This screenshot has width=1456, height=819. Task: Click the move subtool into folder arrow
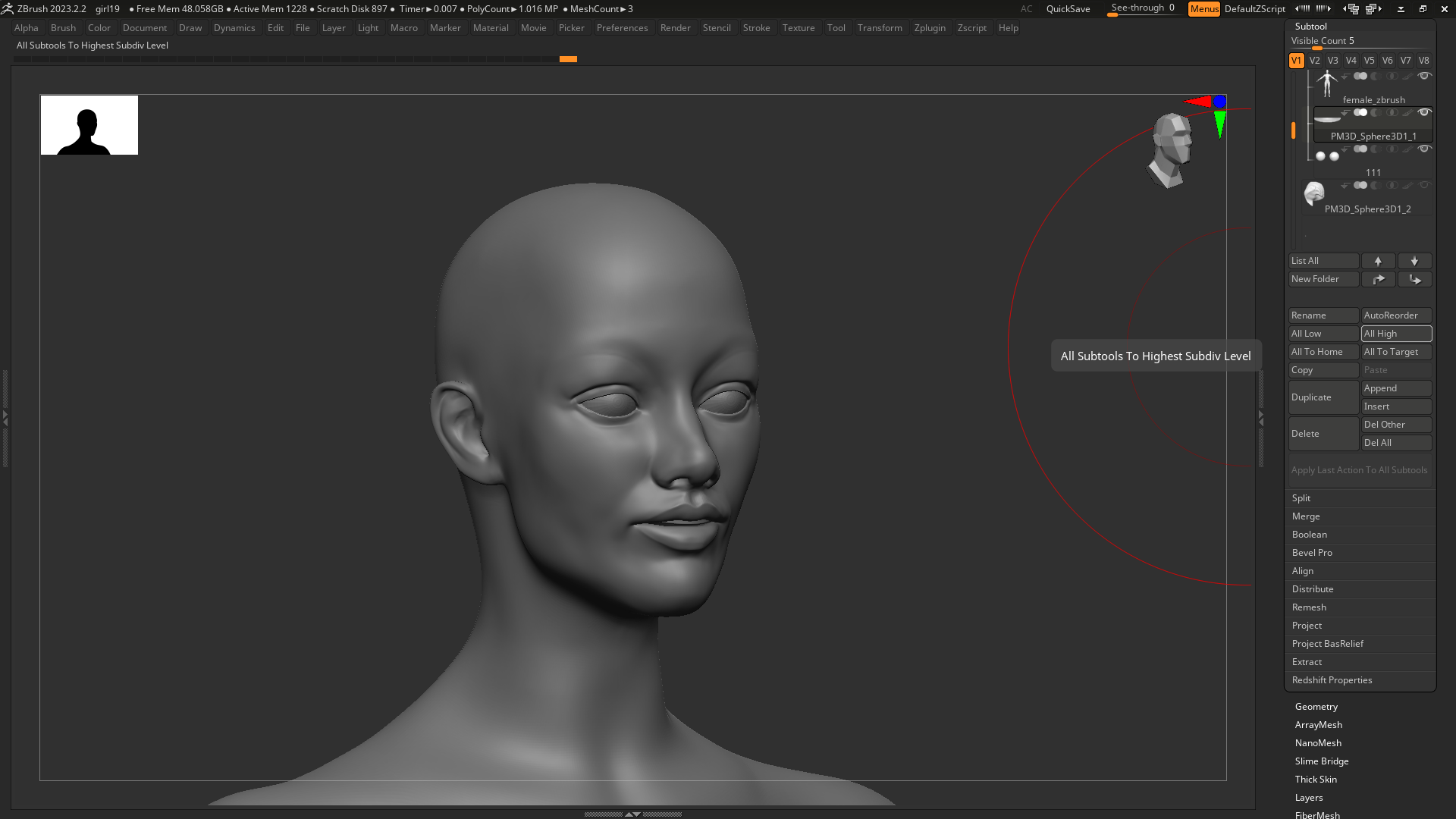pyautogui.click(x=1414, y=279)
